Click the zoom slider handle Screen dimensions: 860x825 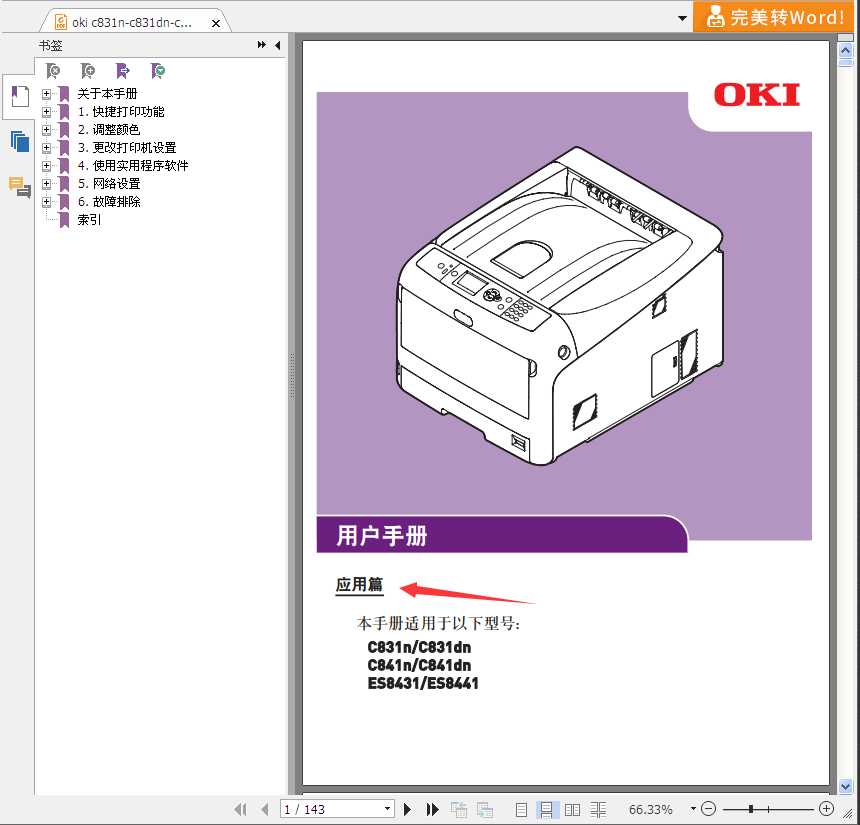click(751, 809)
